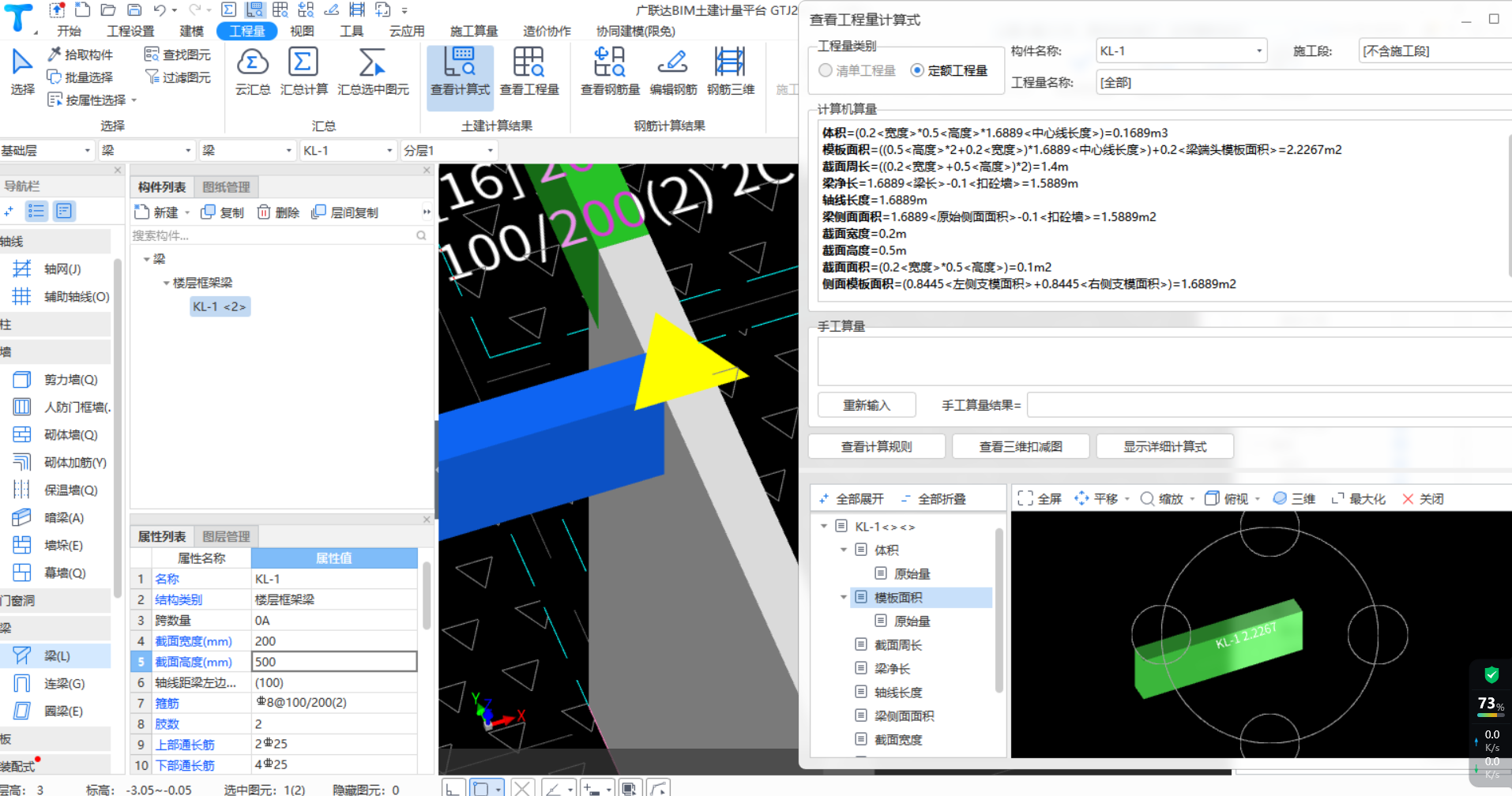The width and height of the screenshot is (1512, 796).
Task: Click the 选择 selection arrow tool
Action: pos(22,71)
